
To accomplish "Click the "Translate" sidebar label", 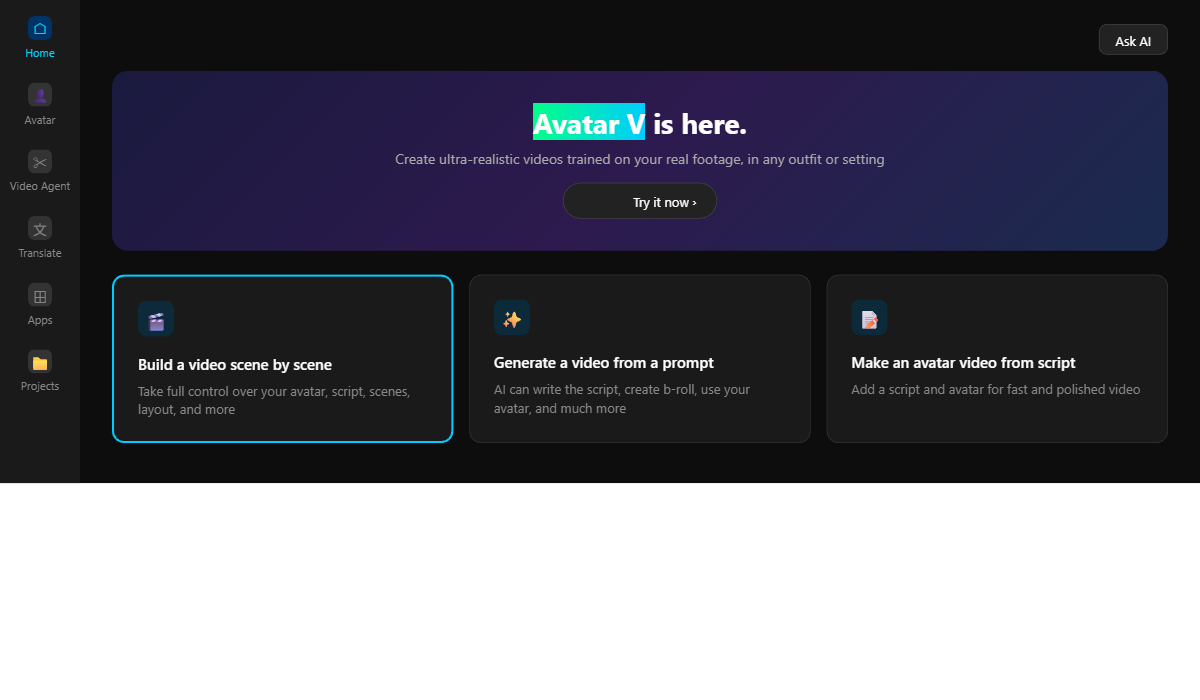I will (40, 254).
